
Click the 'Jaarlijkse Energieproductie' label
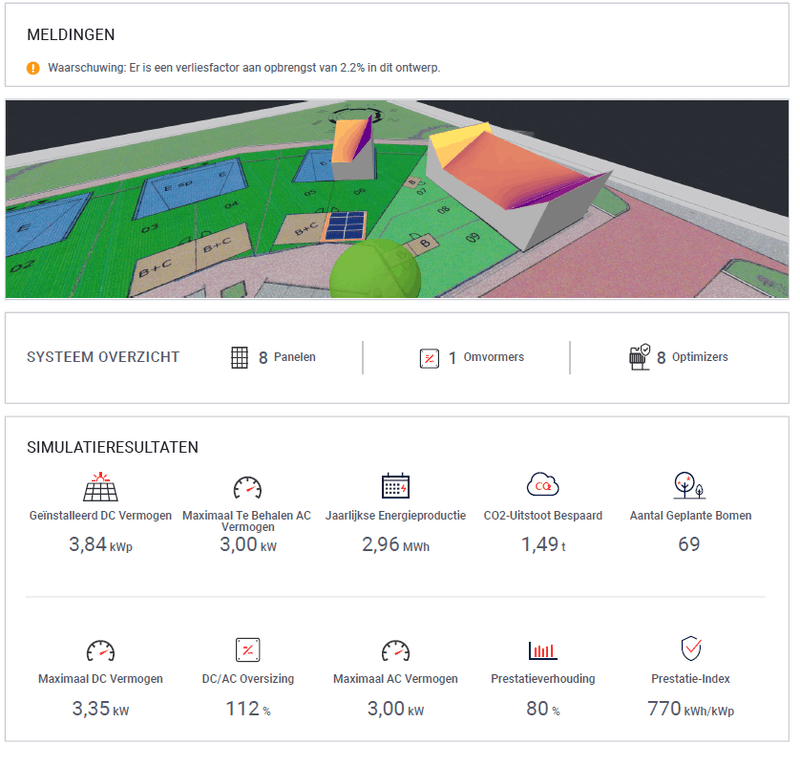395,516
